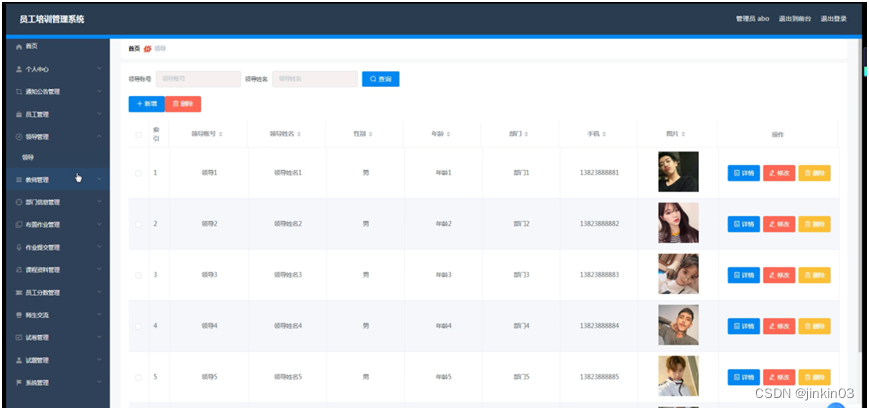Click the 部门信息管理 sidebar icon
This screenshot has width=869, height=410.
tap(19, 202)
